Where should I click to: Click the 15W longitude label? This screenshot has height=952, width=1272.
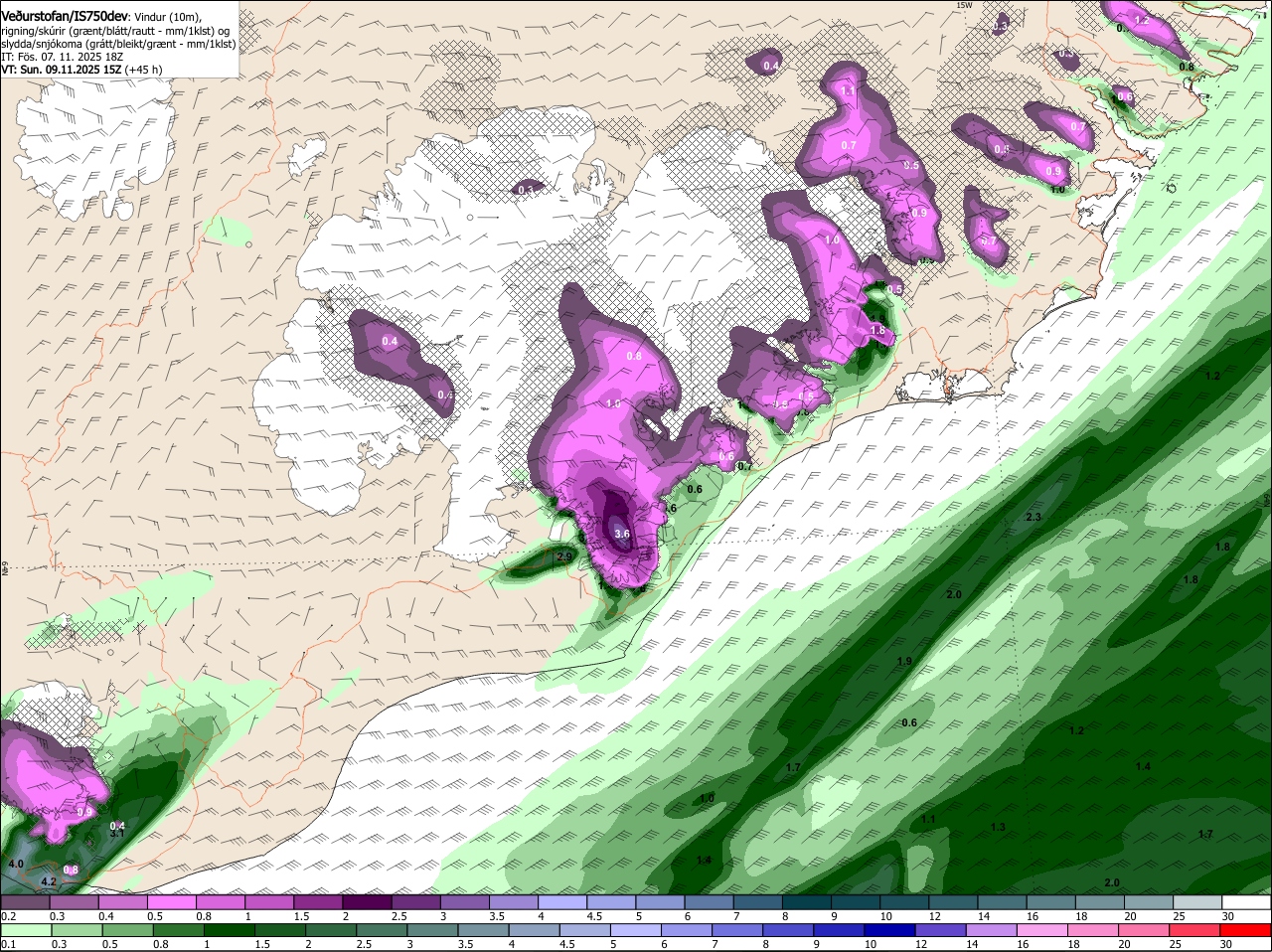click(963, 5)
